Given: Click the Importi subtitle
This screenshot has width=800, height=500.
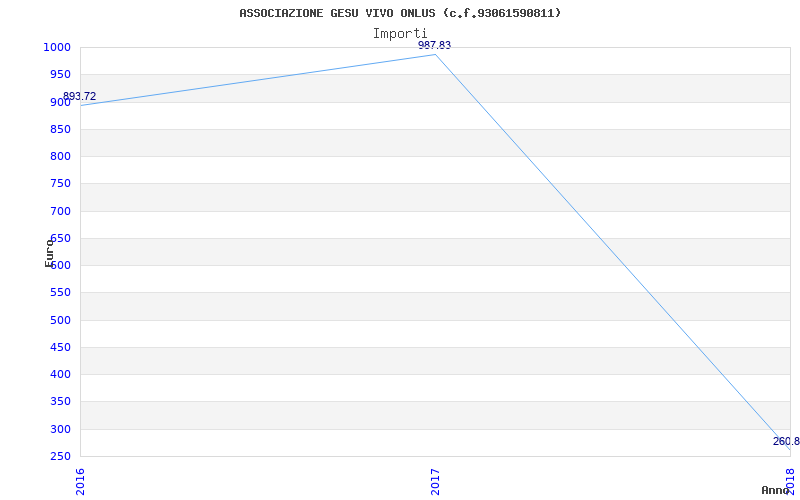Looking at the screenshot, I should [x=400, y=34].
